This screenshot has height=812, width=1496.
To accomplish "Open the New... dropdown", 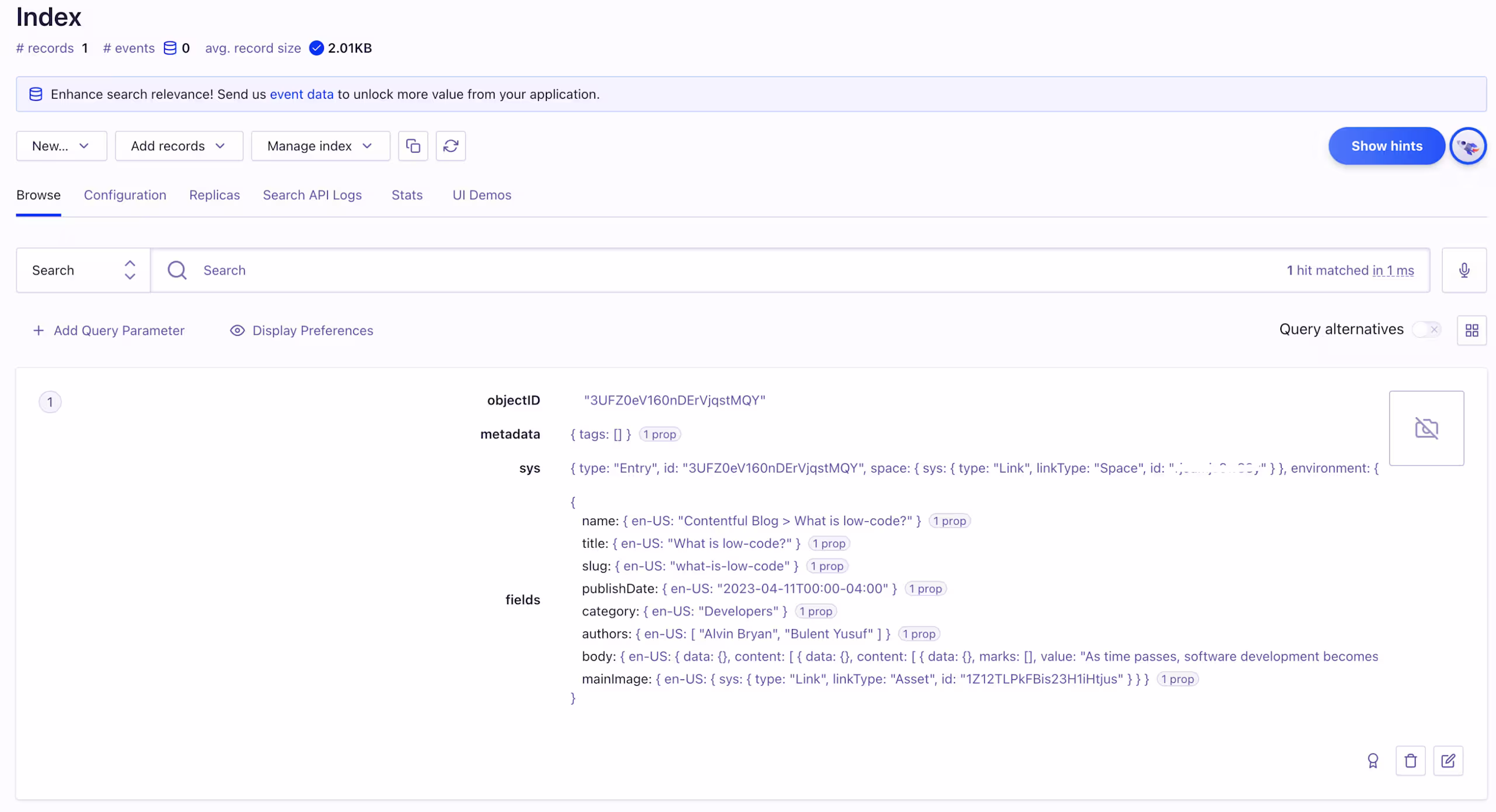I will (61, 146).
